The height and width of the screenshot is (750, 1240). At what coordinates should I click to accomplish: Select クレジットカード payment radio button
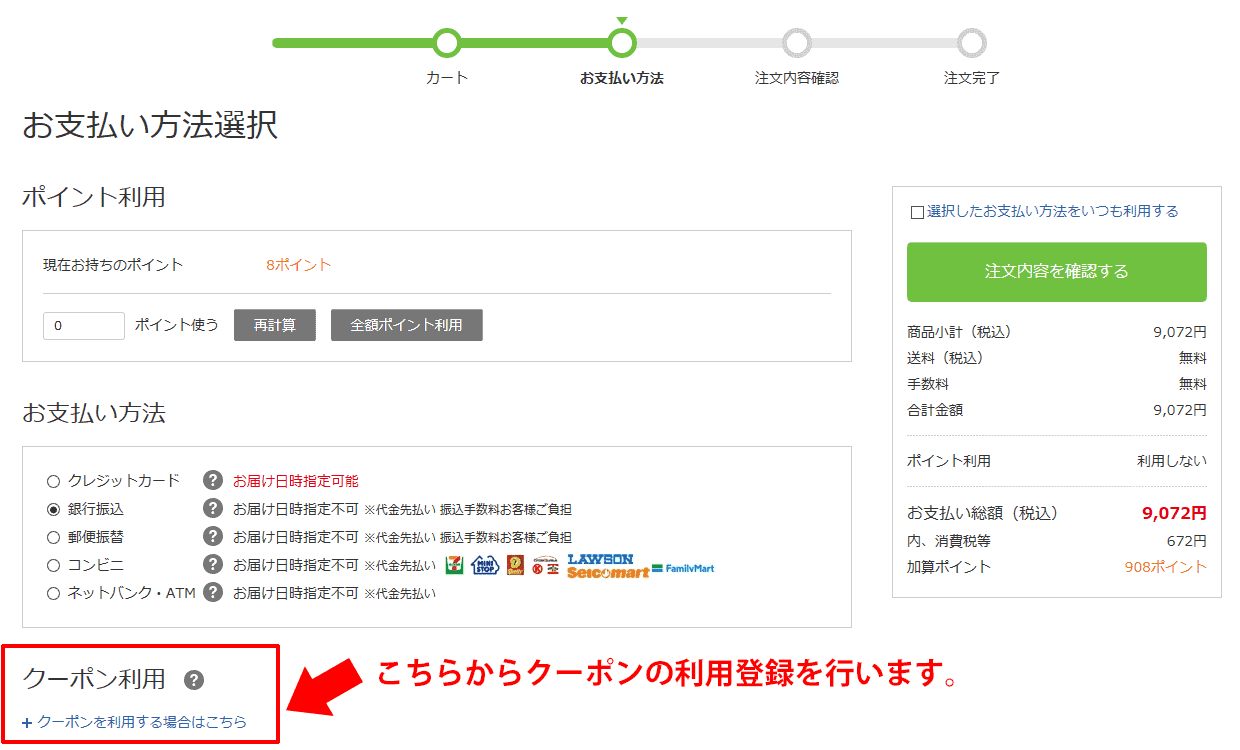(x=54, y=481)
